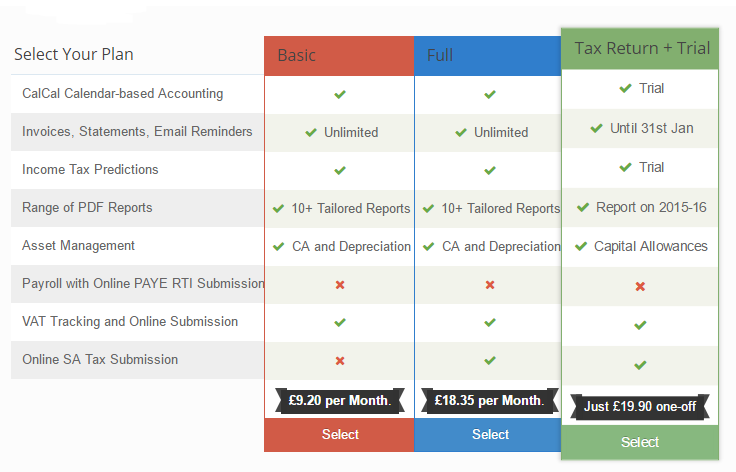
Task: Click the green check for Full Online SA Tax
Action: (x=490, y=360)
